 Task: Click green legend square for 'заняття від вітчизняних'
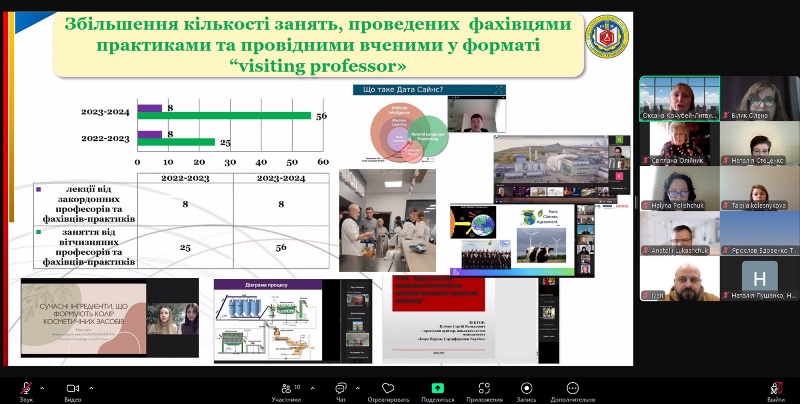pyautogui.click(x=38, y=233)
